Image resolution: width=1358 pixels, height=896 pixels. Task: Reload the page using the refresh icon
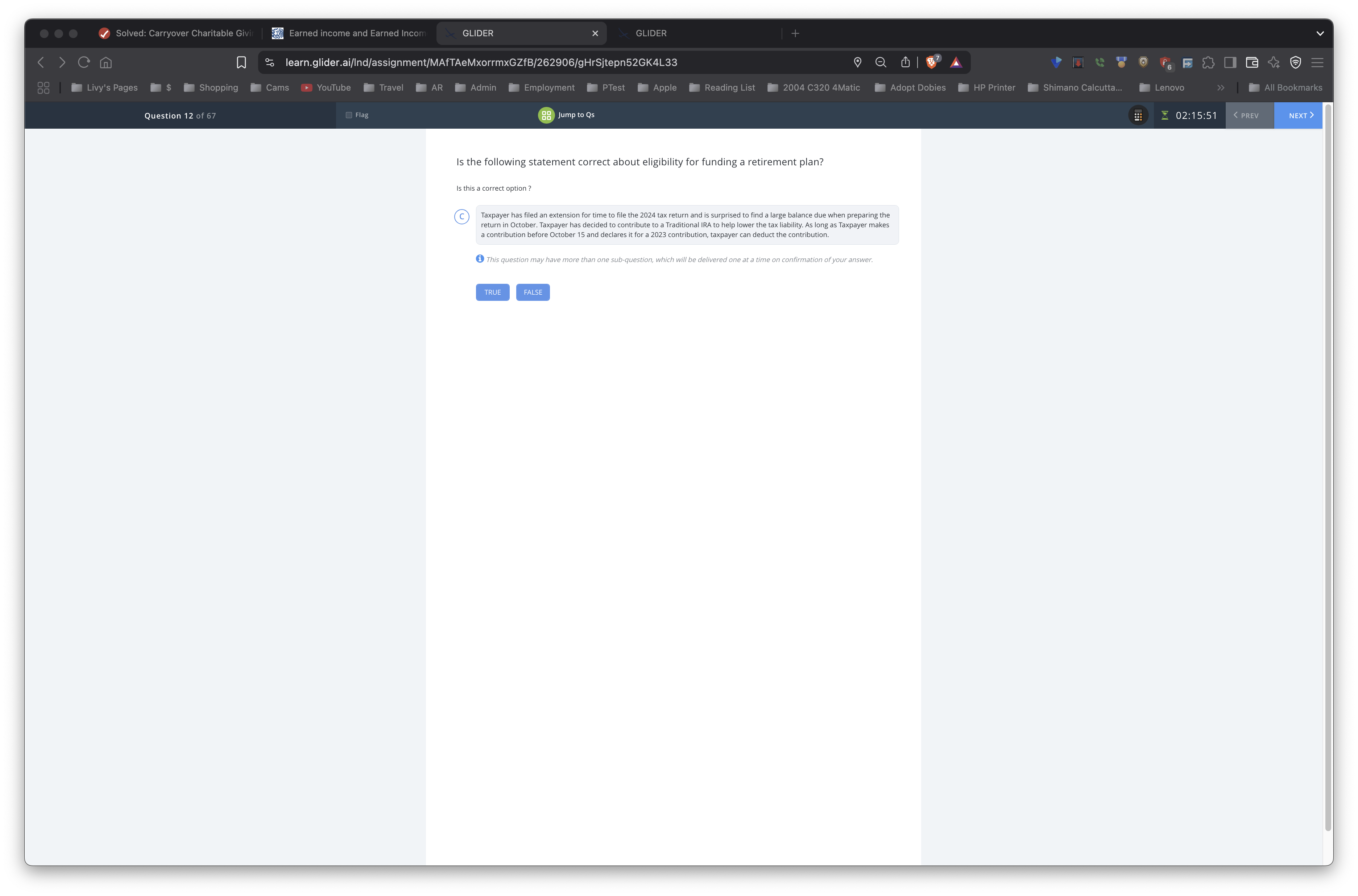coord(84,62)
